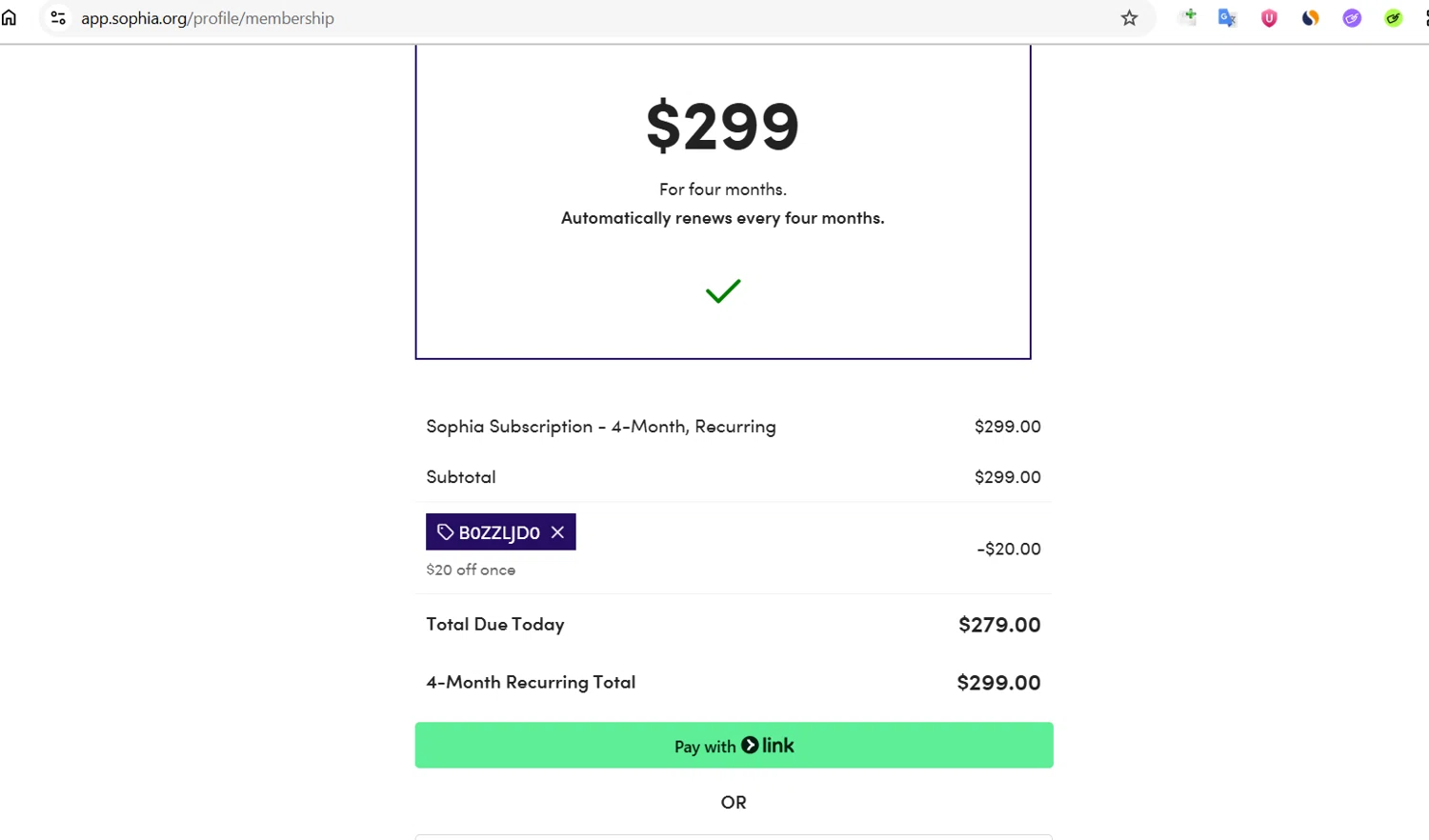Click the coupon tag icon on B0ZZLJD0
The image size is (1429, 840).
click(x=445, y=531)
